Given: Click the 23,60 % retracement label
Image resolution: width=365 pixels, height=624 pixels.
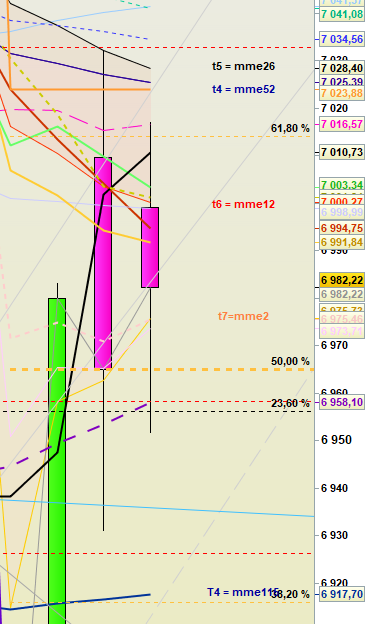Looking at the screenshot, I should click(x=290, y=403).
